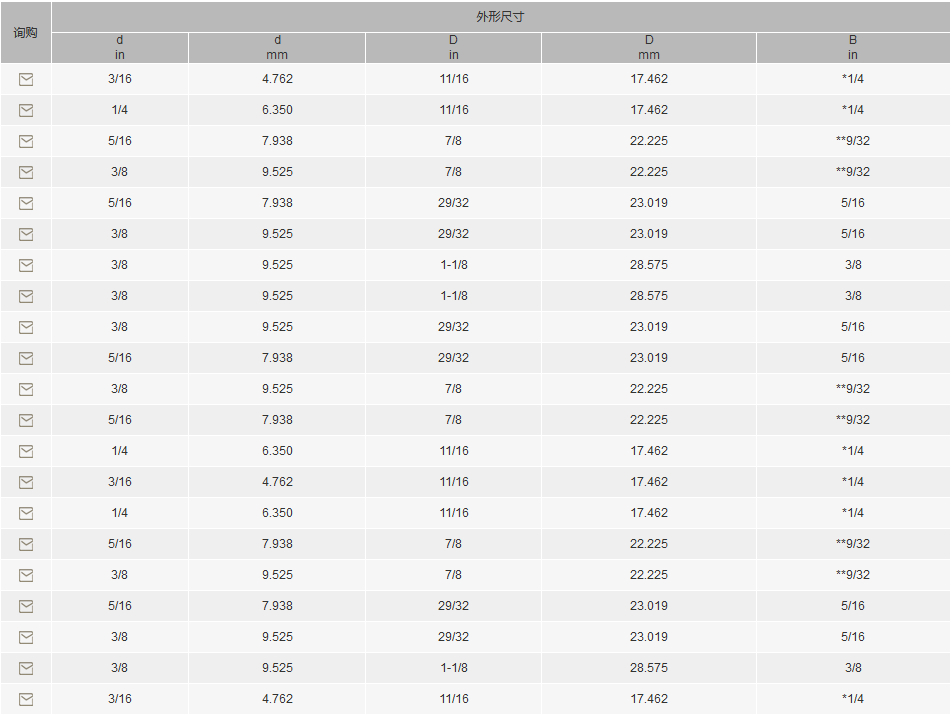Select the 'd mm' column header
Viewport: 951px width, 717px height.
click(x=277, y=47)
